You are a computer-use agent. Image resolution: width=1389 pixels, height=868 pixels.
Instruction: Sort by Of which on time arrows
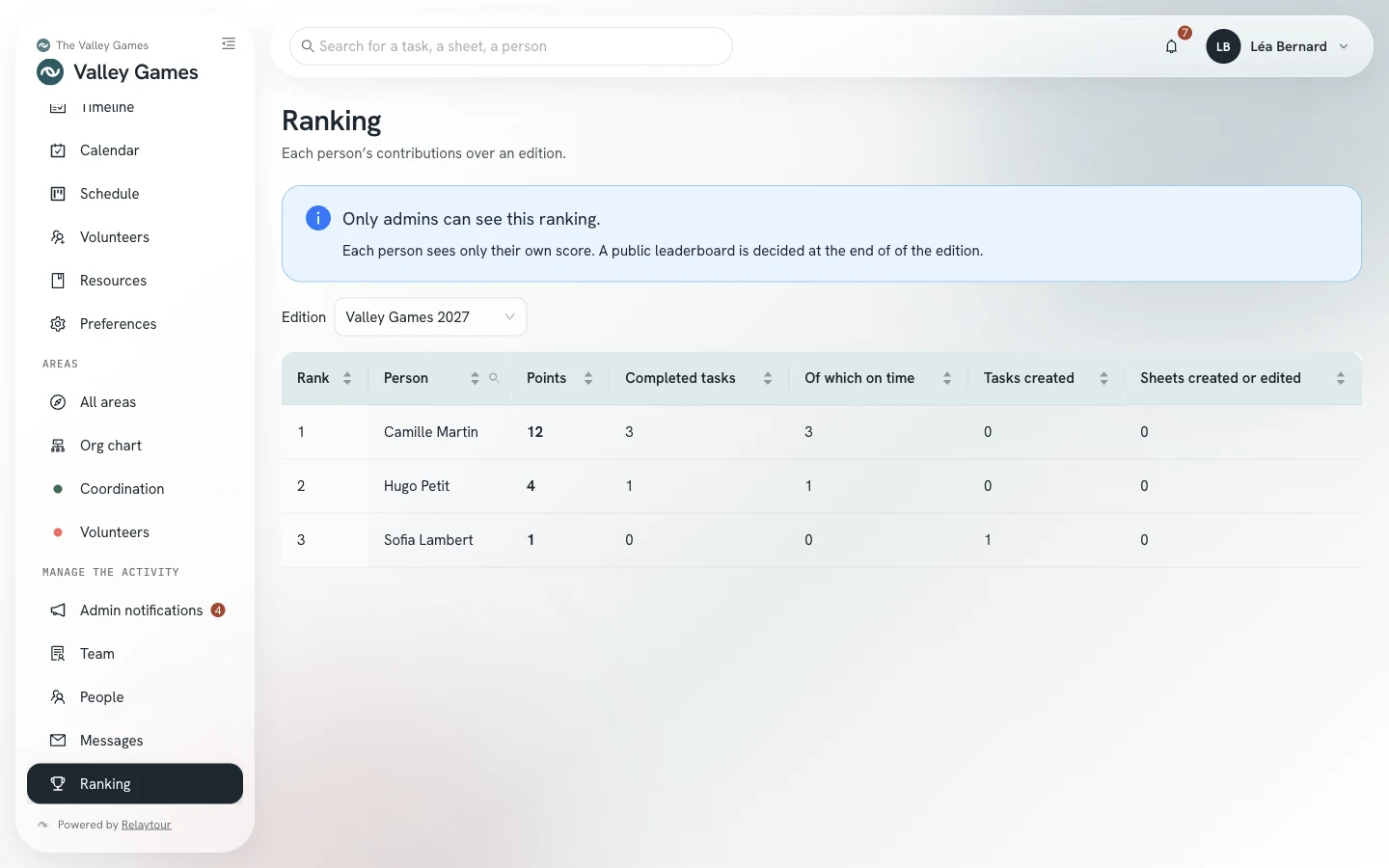pyautogui.click(x=947, y=378)
